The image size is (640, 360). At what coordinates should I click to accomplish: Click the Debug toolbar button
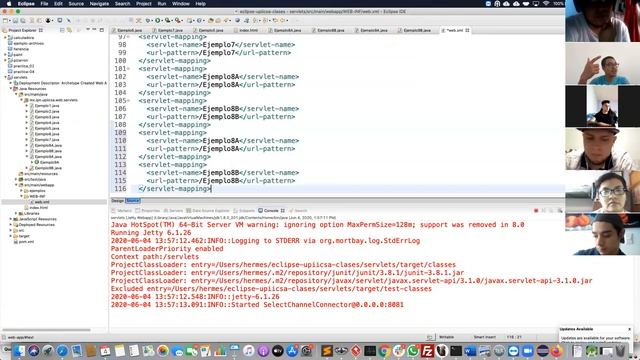[x=148, y=20]
